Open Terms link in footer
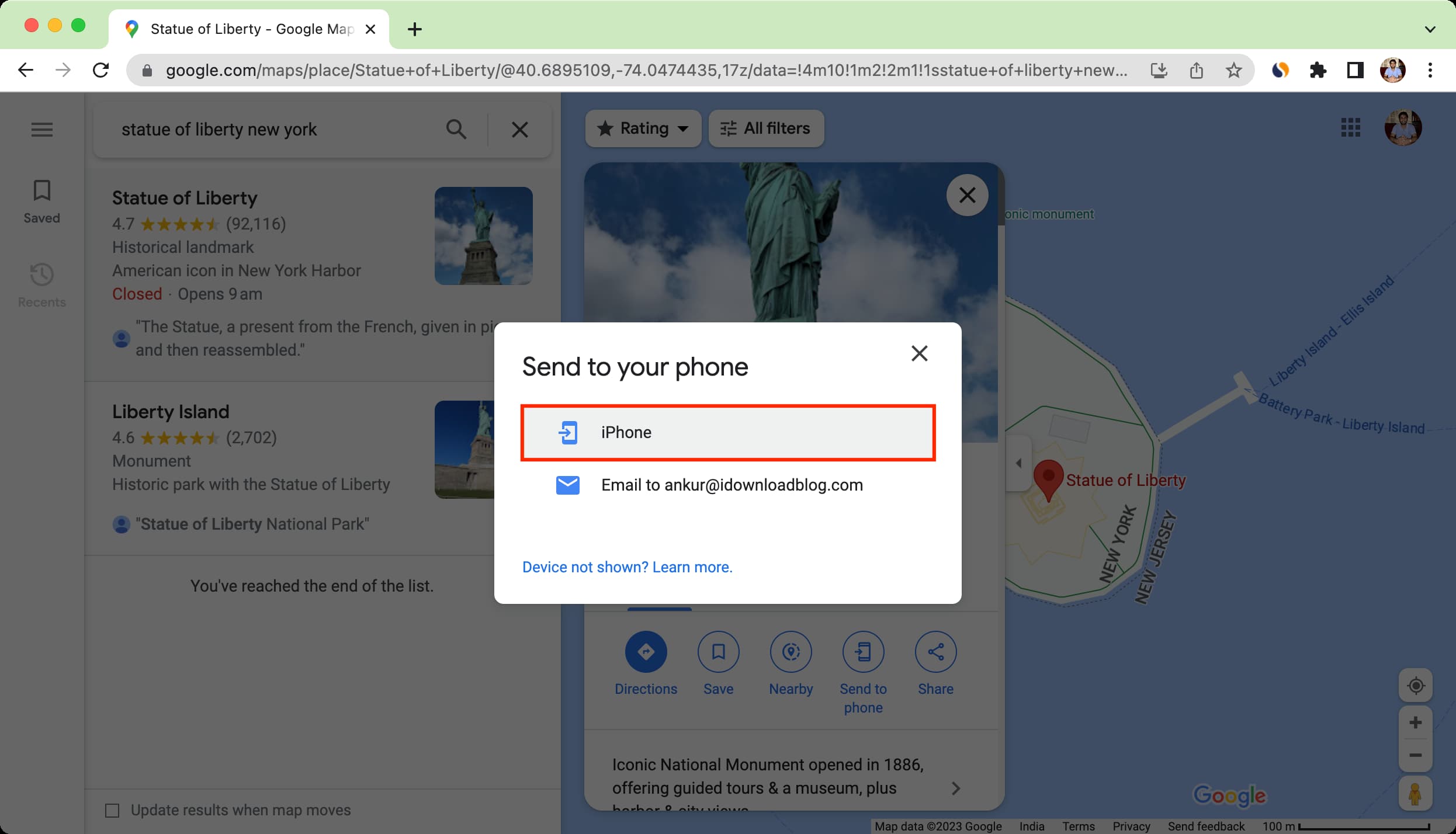Viewport: 1456px width, 834px height. click(1078, 826)
